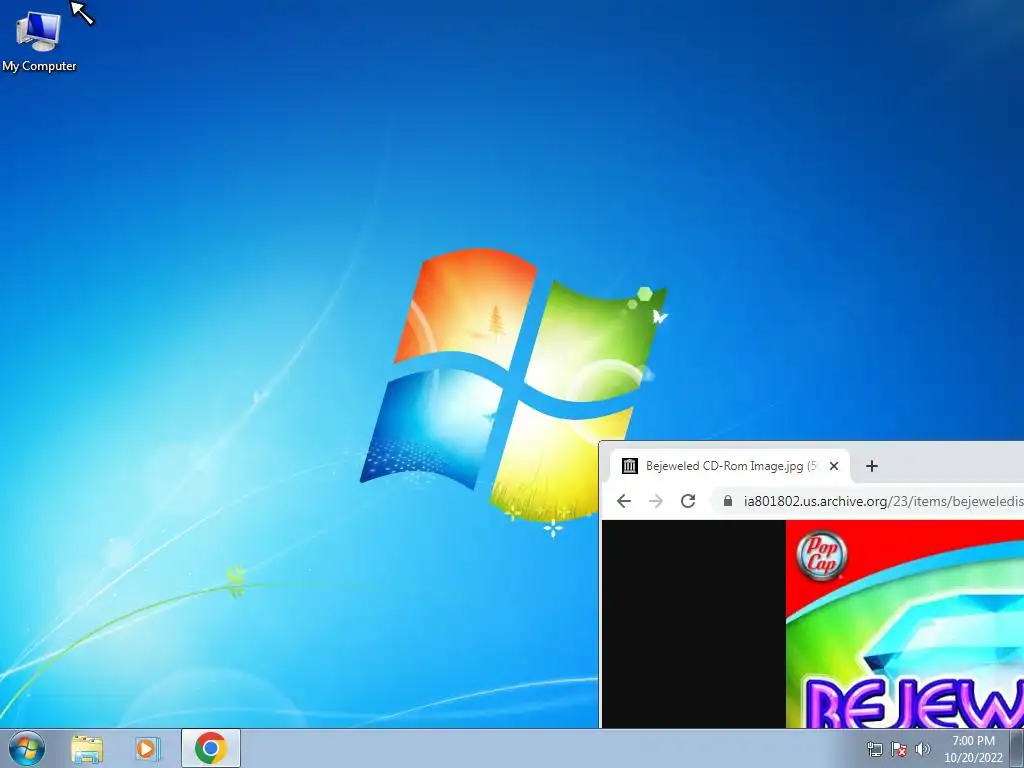Open a new tab in Chrome
This screenshot has width=1024, height=768.
pyautogui.click(x=872, y=466)
